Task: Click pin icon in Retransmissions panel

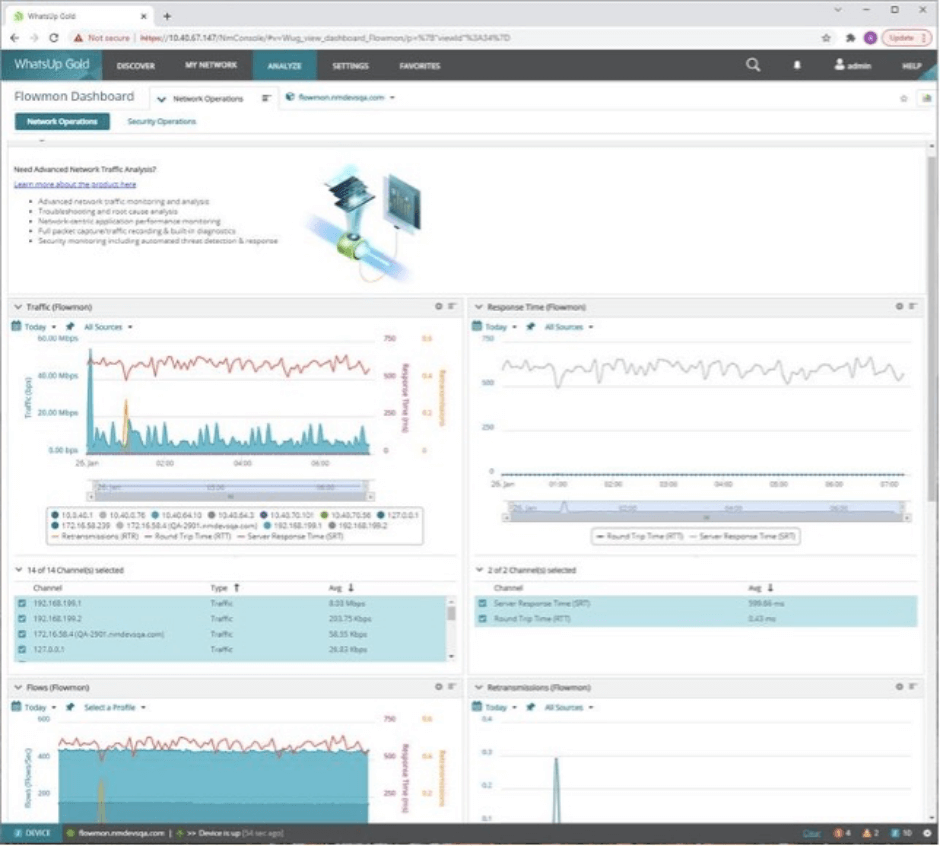Action: coord(531,707)
